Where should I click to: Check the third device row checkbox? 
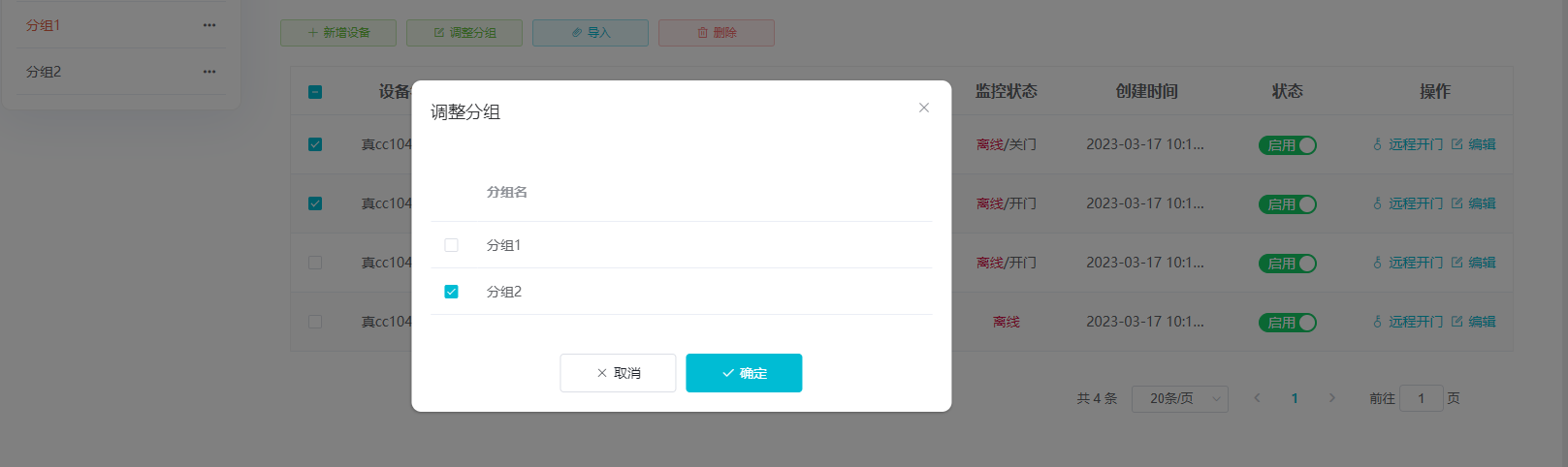315,263
